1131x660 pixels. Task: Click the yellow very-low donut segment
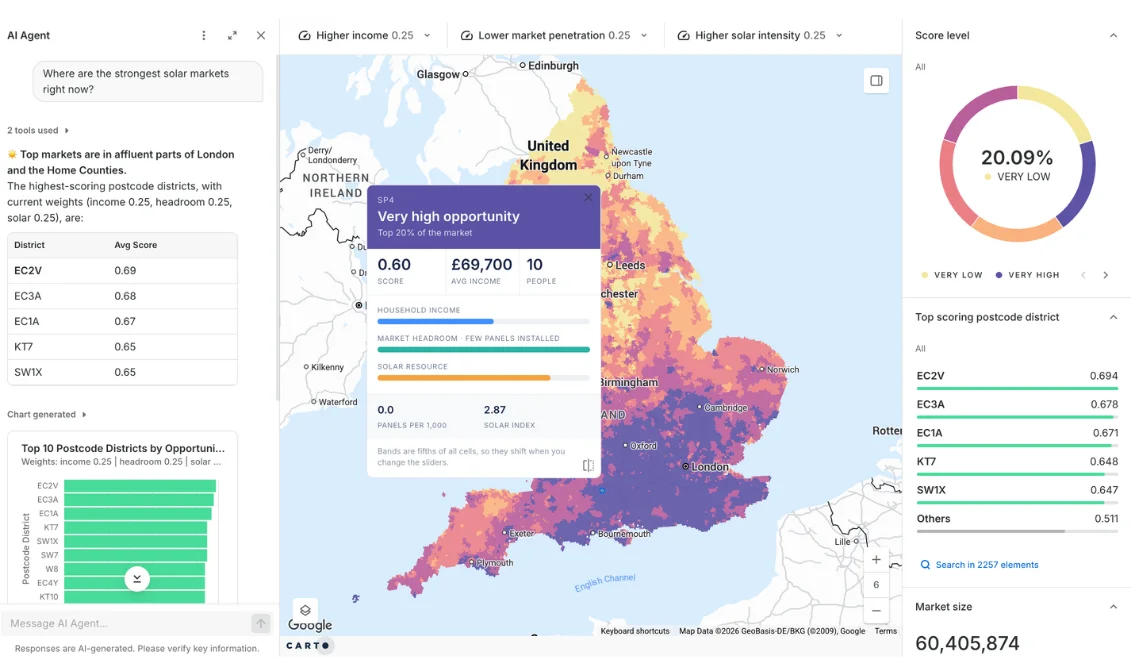[1060, 108]
